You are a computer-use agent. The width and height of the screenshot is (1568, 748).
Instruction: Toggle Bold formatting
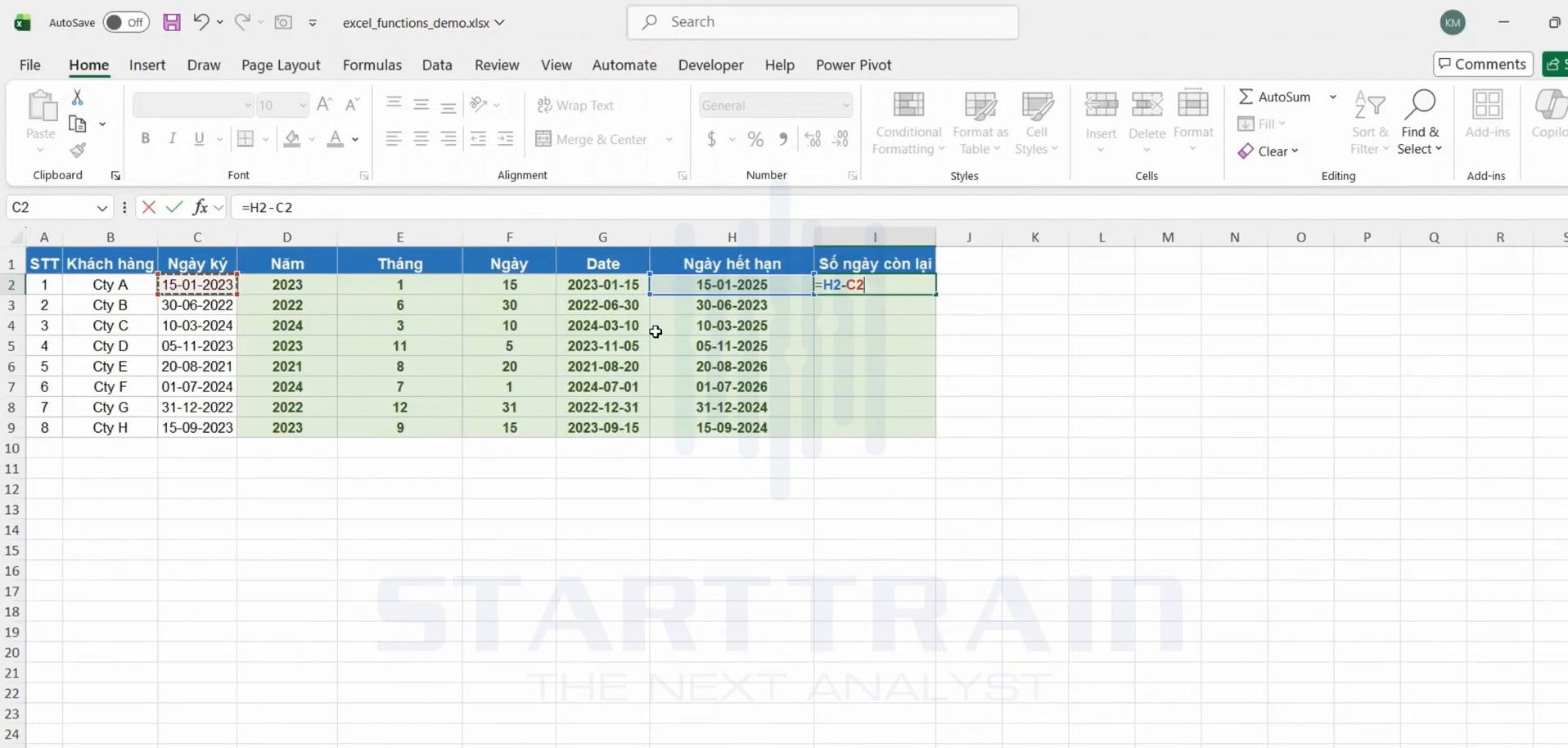tap(146, 139)
